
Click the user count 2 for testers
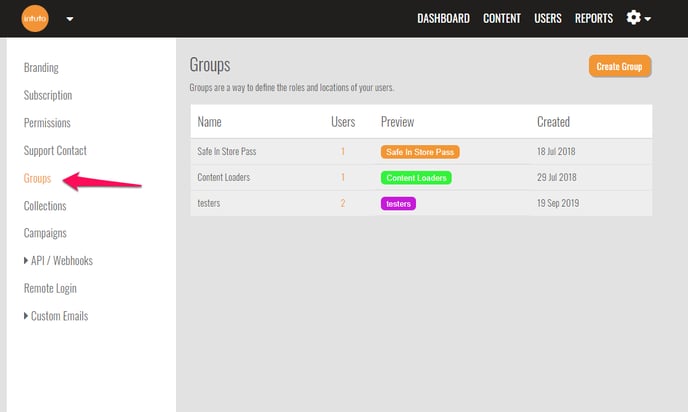coord(343,203)
